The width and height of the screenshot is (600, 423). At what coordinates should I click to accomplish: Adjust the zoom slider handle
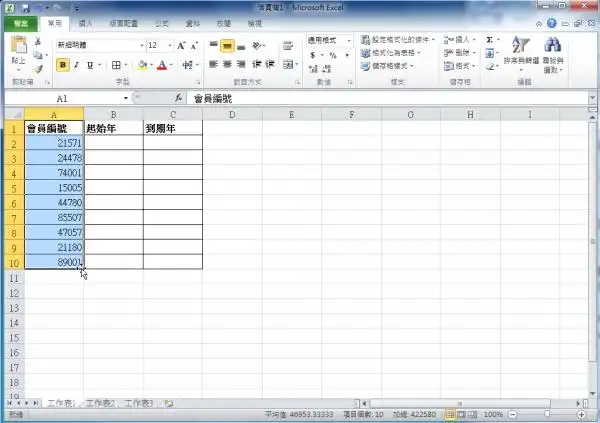[x=547, y=414]
